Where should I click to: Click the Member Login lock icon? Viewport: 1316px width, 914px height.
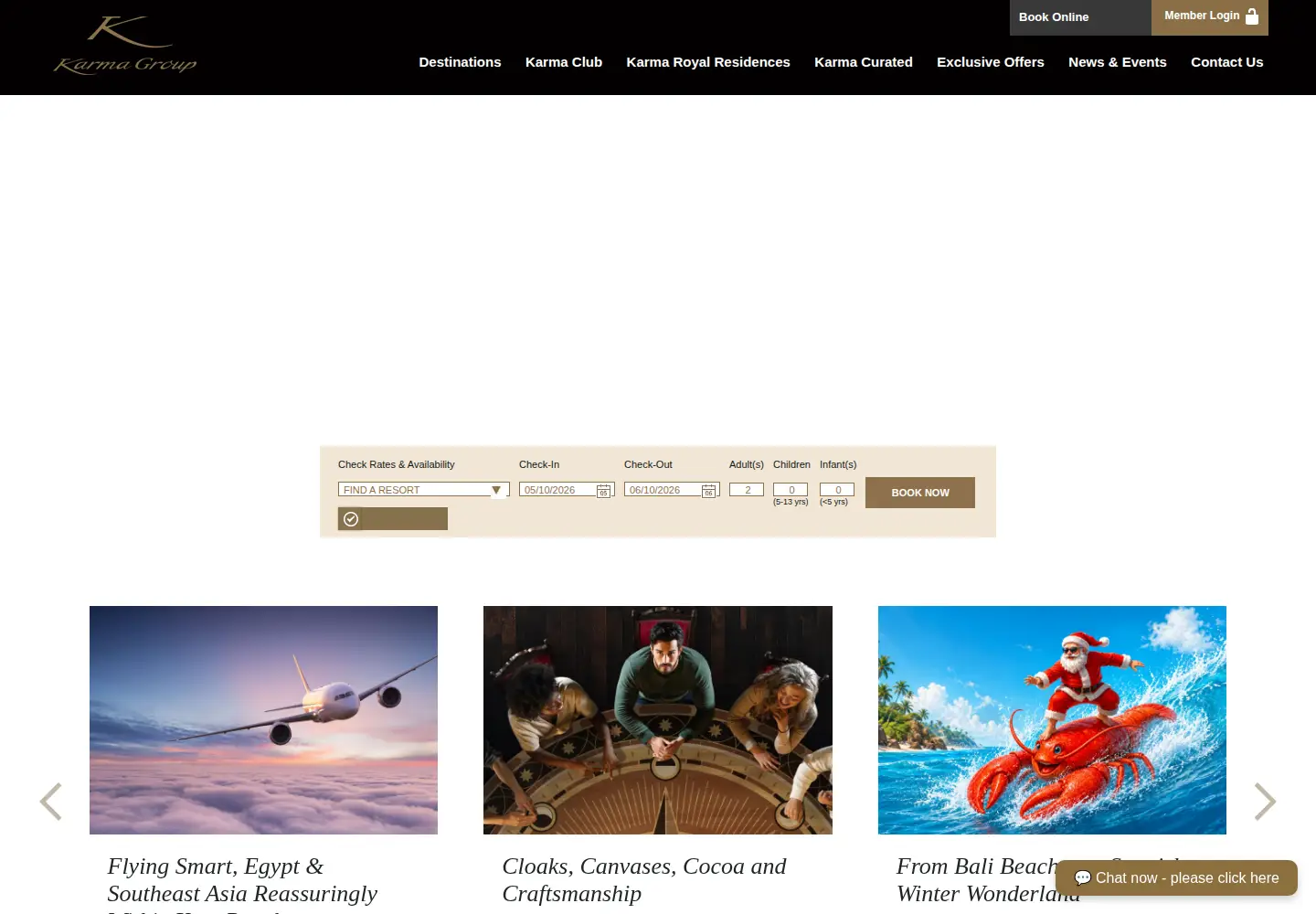click(1252, 16)
